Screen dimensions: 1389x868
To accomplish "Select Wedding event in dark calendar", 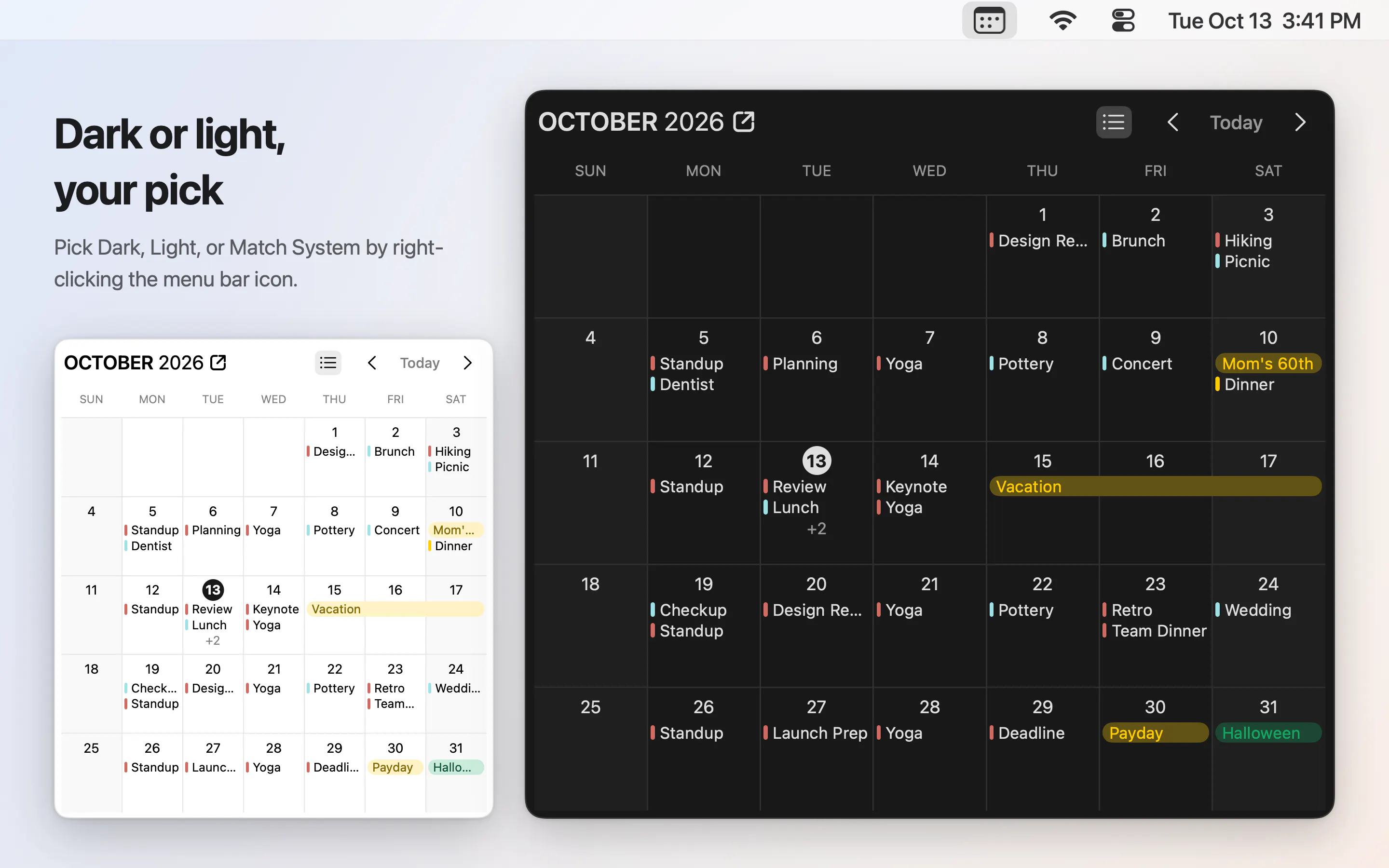I will (x=1253, y=610).
